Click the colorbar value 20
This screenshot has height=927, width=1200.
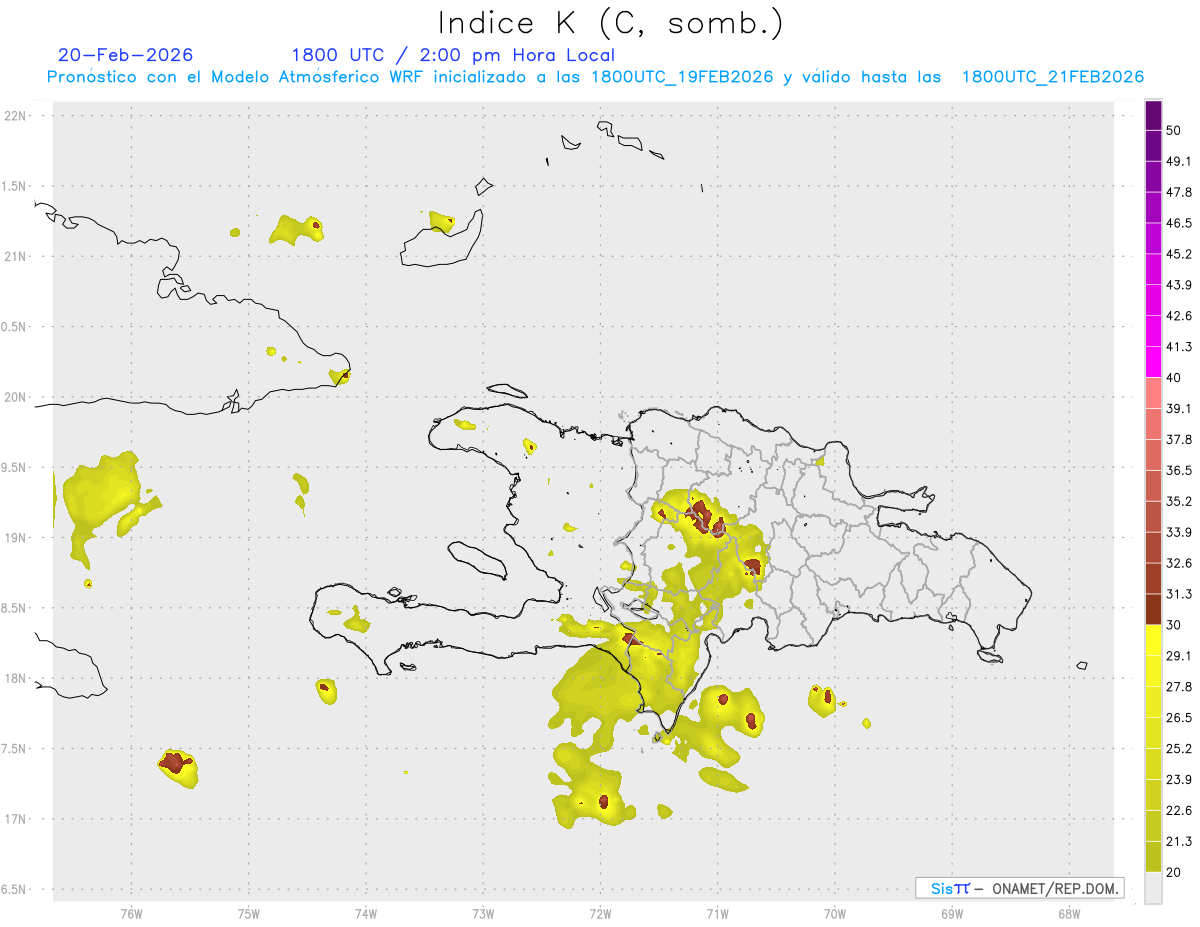coord(1174,872)
